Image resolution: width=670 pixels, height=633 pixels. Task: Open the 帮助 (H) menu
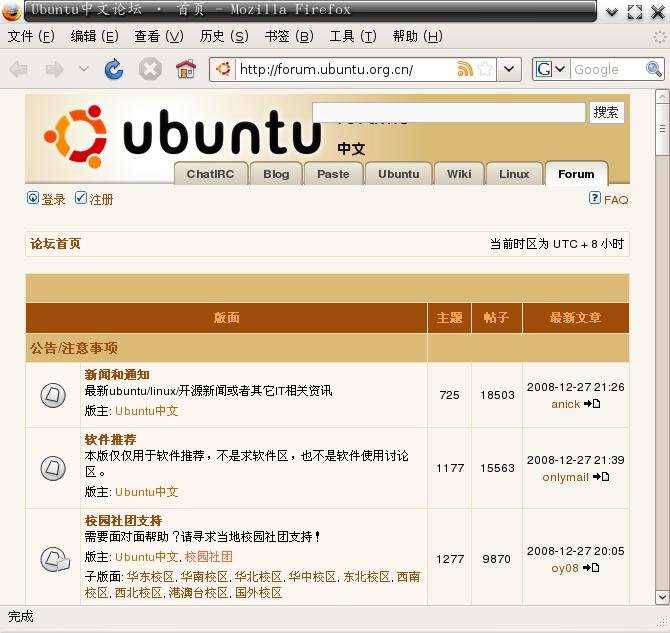(417, 36)
